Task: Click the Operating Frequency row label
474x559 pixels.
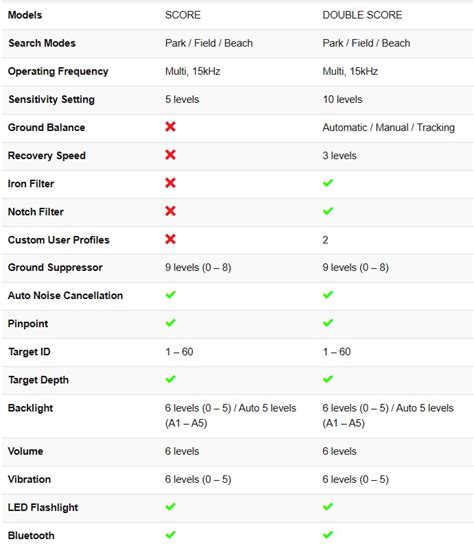Action: pyautogui.click(x=58, y=71)
